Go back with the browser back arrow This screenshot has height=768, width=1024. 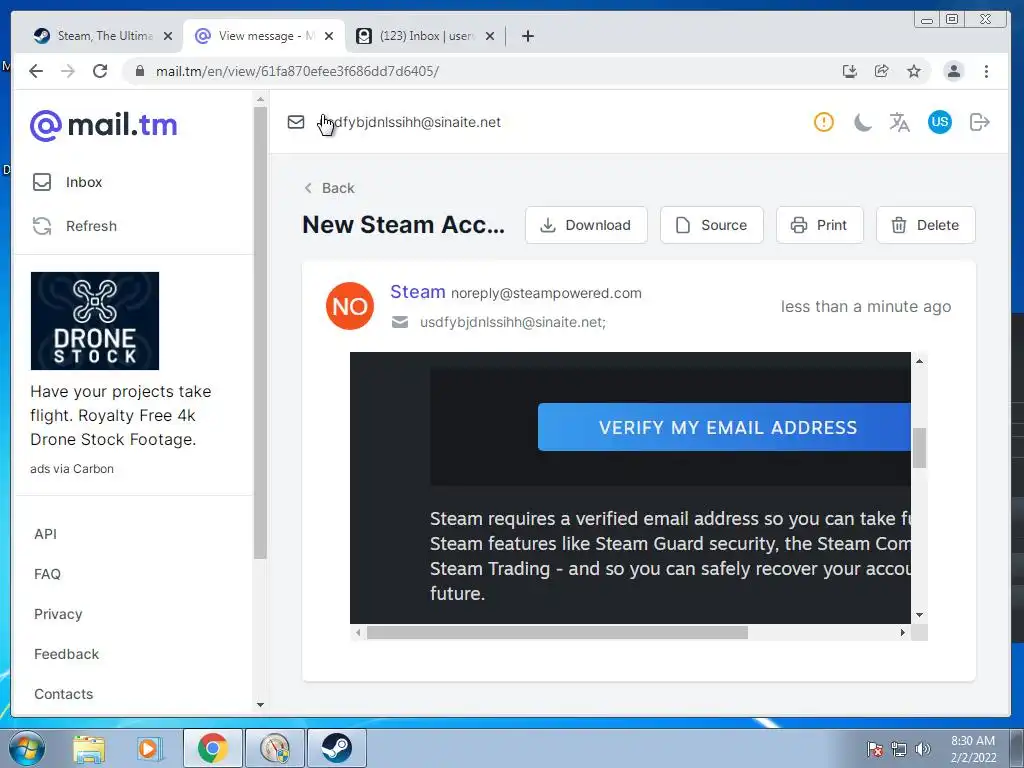36,71
